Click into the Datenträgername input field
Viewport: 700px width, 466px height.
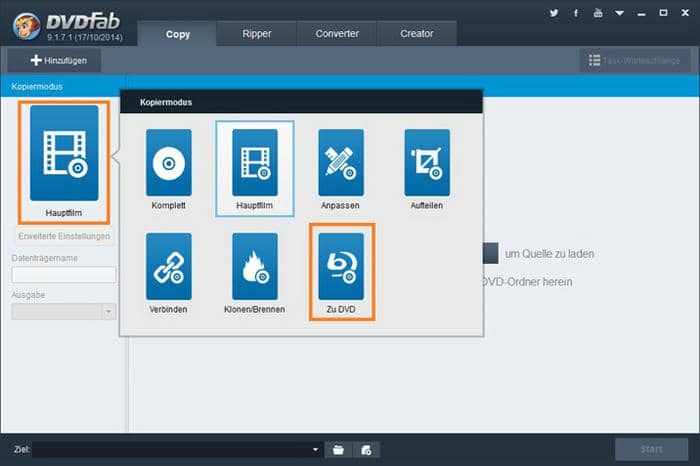tap(64, 275)
